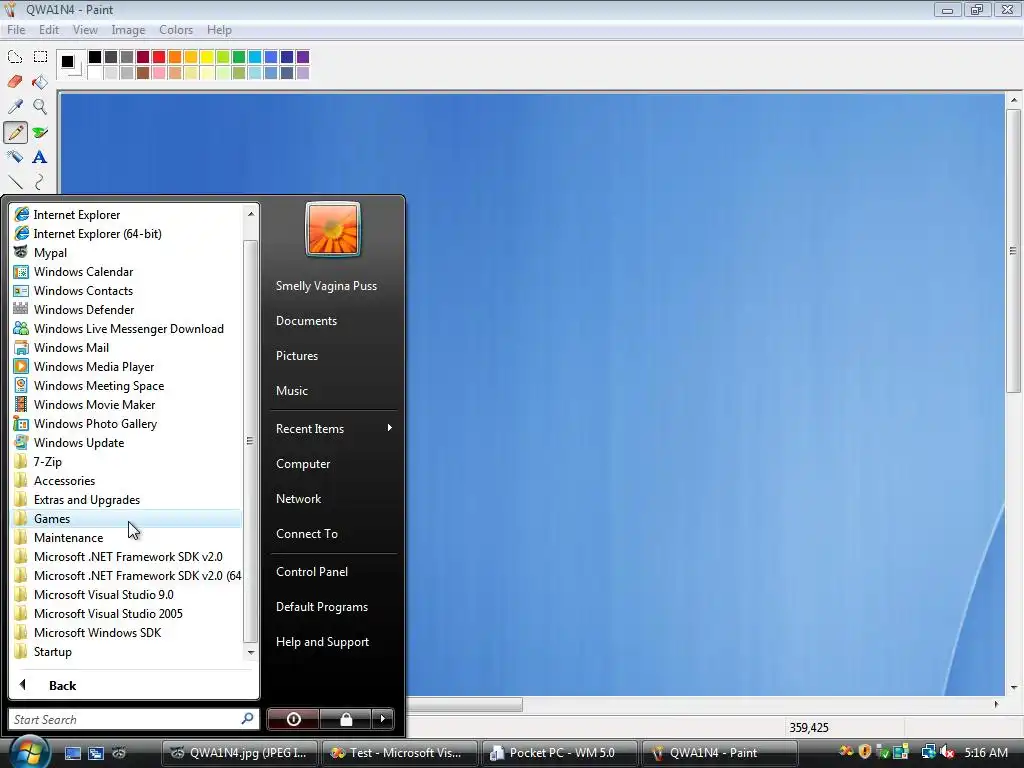
Task: Click the Show Desktop quick launch icon
Action: coord(72,753)
